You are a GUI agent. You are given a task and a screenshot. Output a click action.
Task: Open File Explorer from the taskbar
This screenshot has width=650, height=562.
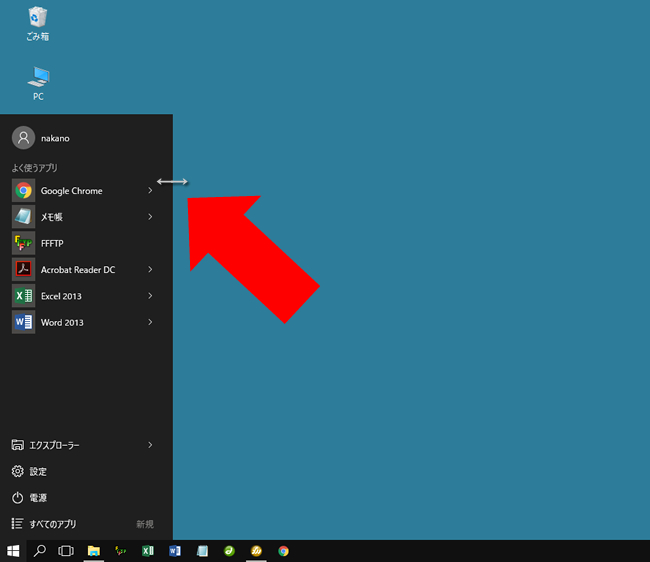(94, 551)
